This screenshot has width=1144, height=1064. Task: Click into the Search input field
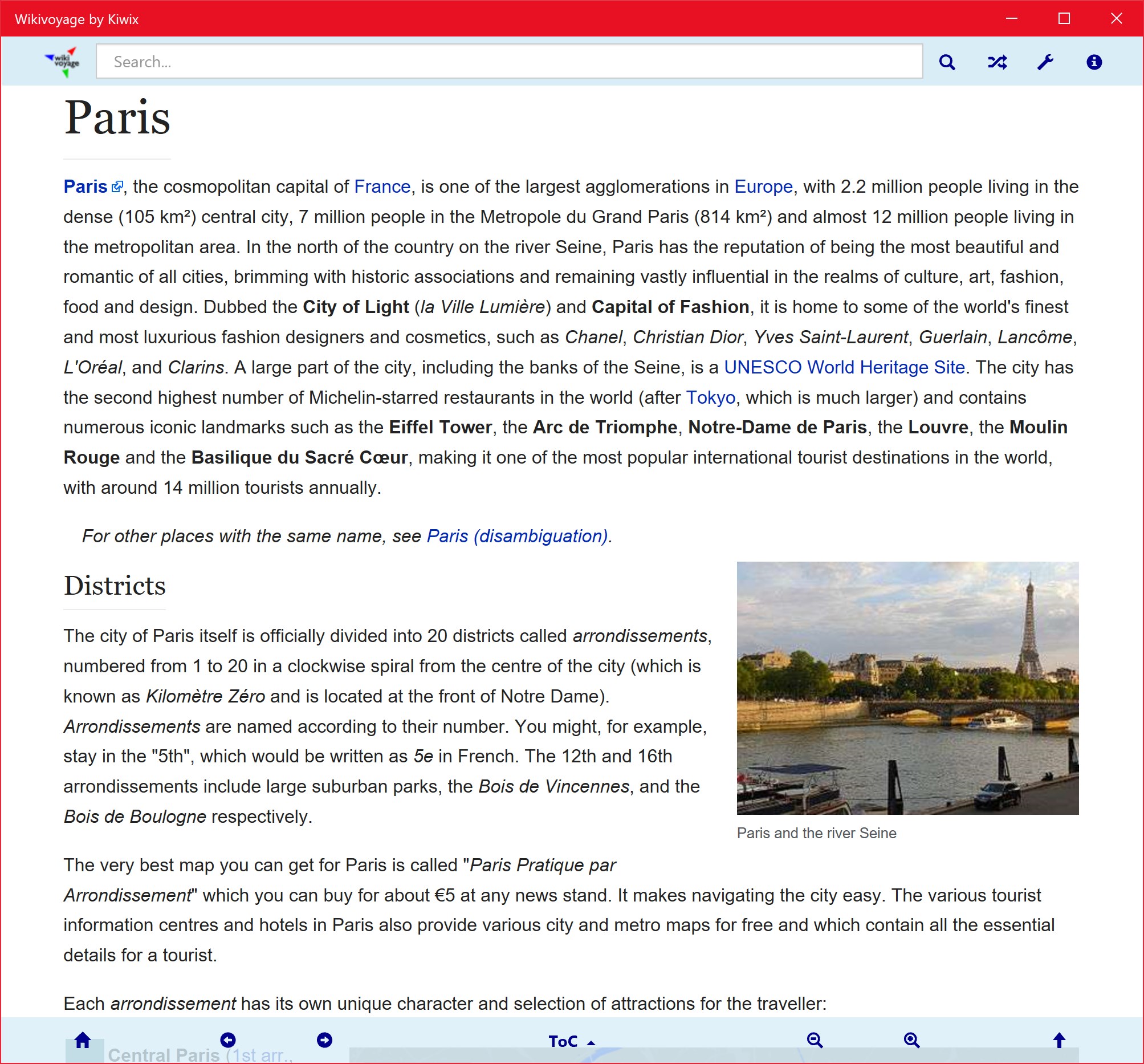point(508,62)
